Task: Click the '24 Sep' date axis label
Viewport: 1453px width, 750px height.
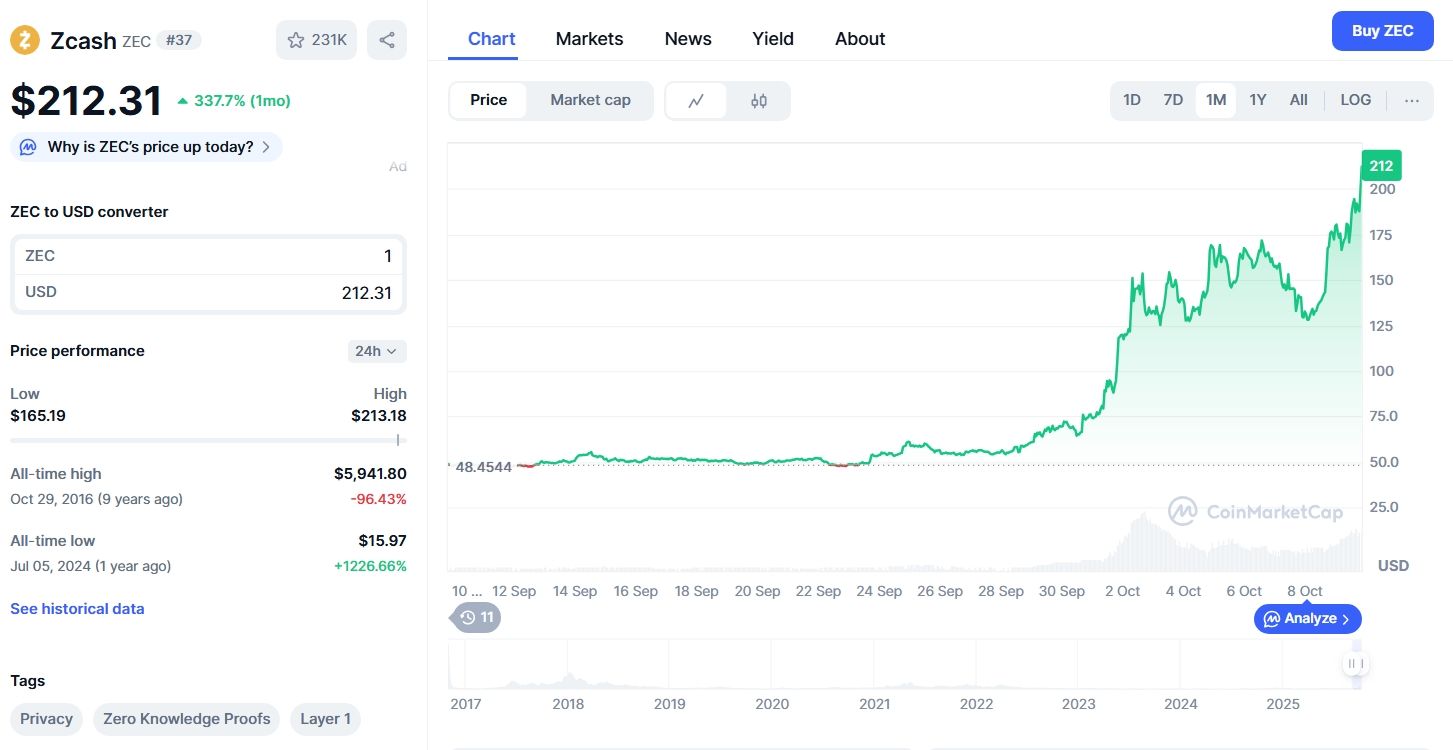Action: pos(879,591)
